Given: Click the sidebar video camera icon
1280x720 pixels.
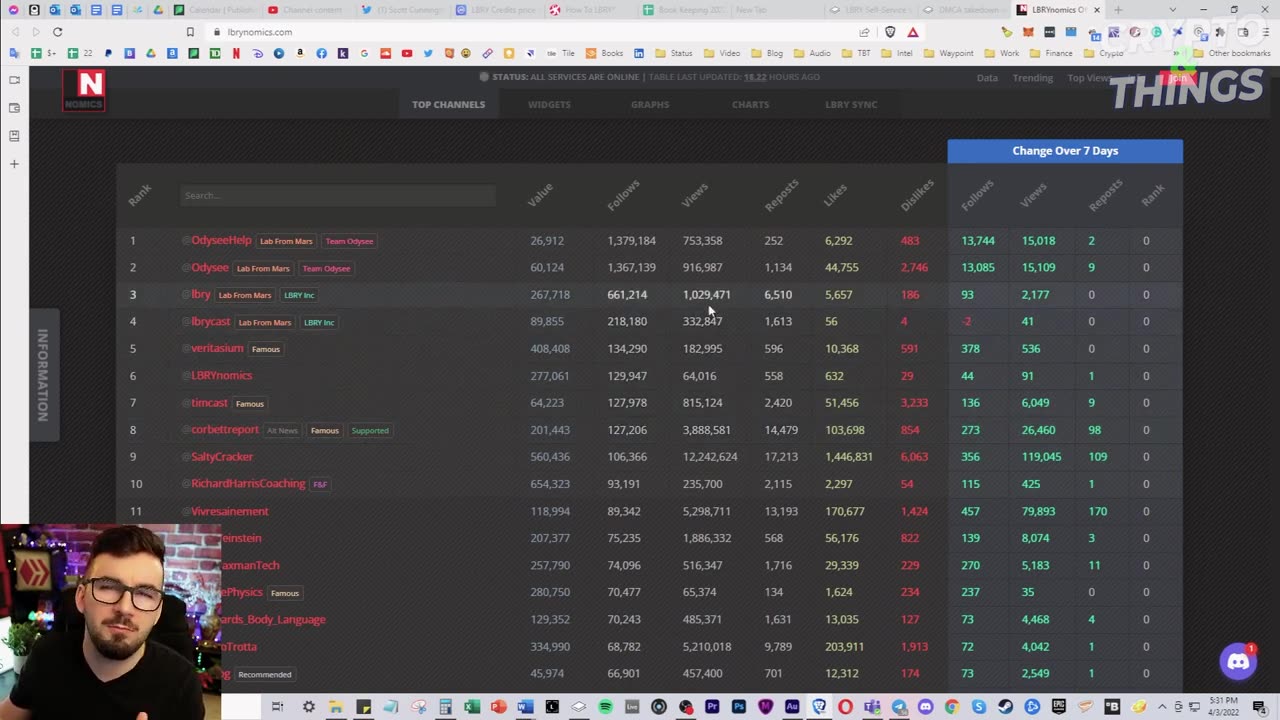Looking at the screenshot, I should pyautogui.click(x=14, y=79).
